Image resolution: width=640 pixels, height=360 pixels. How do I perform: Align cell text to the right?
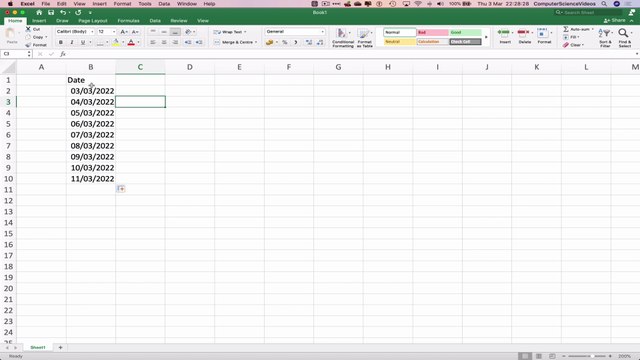tap(175, 42)
